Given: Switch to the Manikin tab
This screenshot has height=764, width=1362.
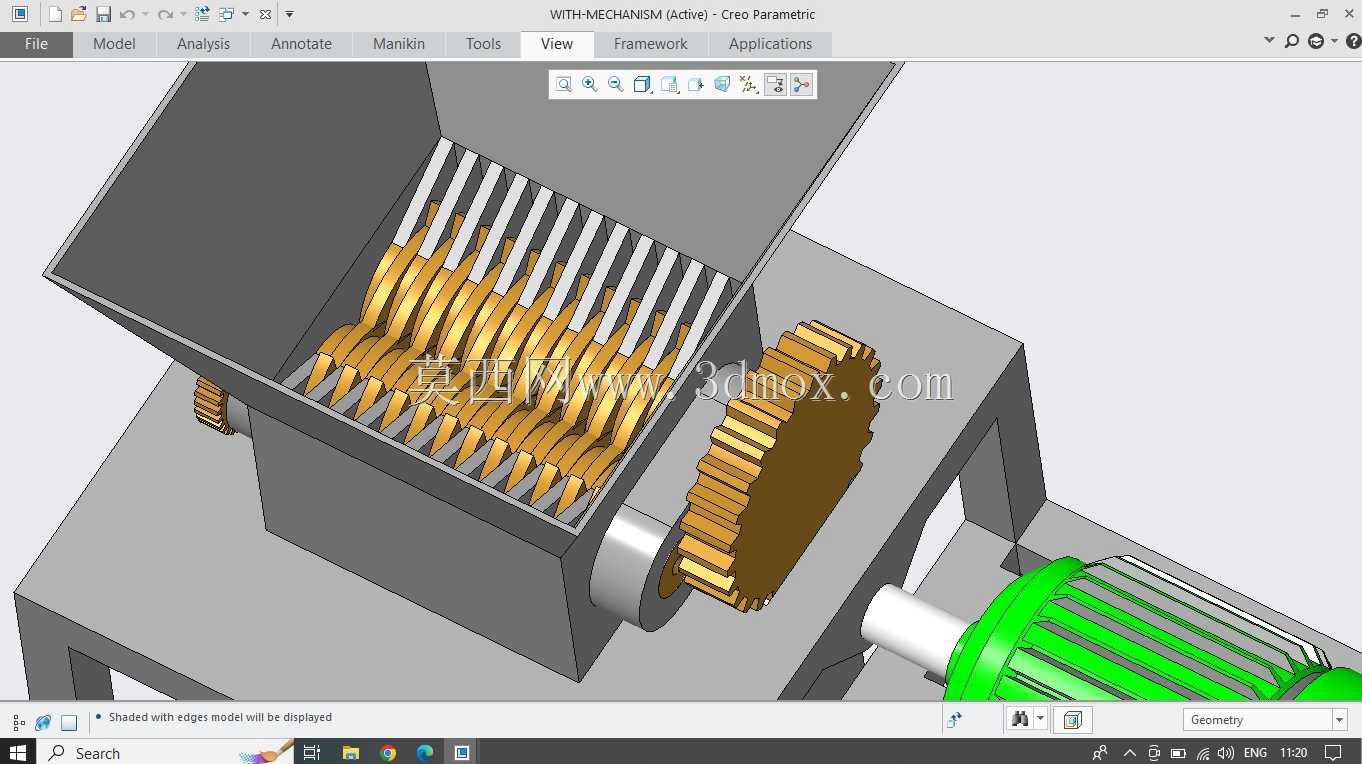Looking at the screenshot, I should coord(399,44).
